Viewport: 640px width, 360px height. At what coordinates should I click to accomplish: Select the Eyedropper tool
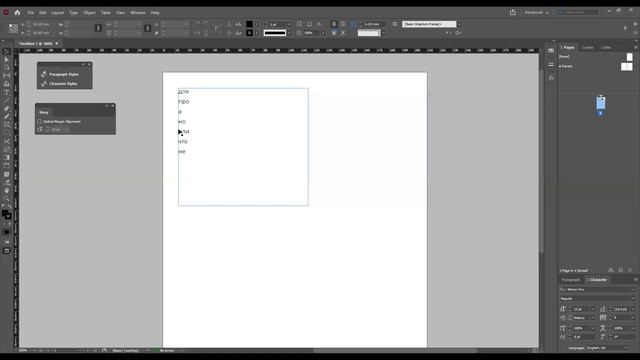(7, 182)
